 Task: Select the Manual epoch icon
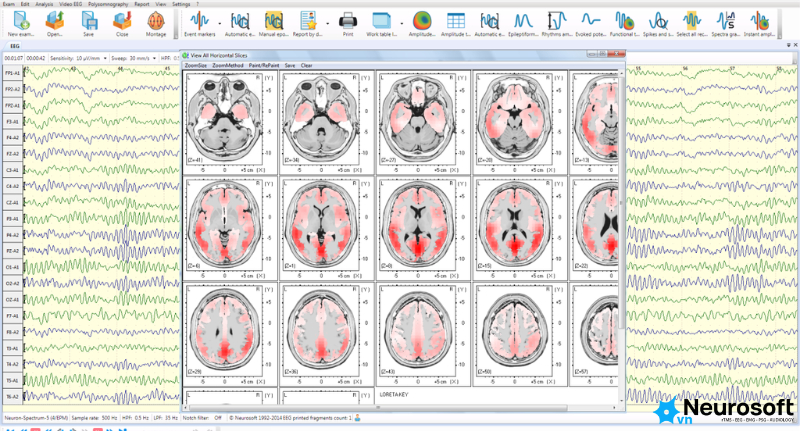click(274, 24)
